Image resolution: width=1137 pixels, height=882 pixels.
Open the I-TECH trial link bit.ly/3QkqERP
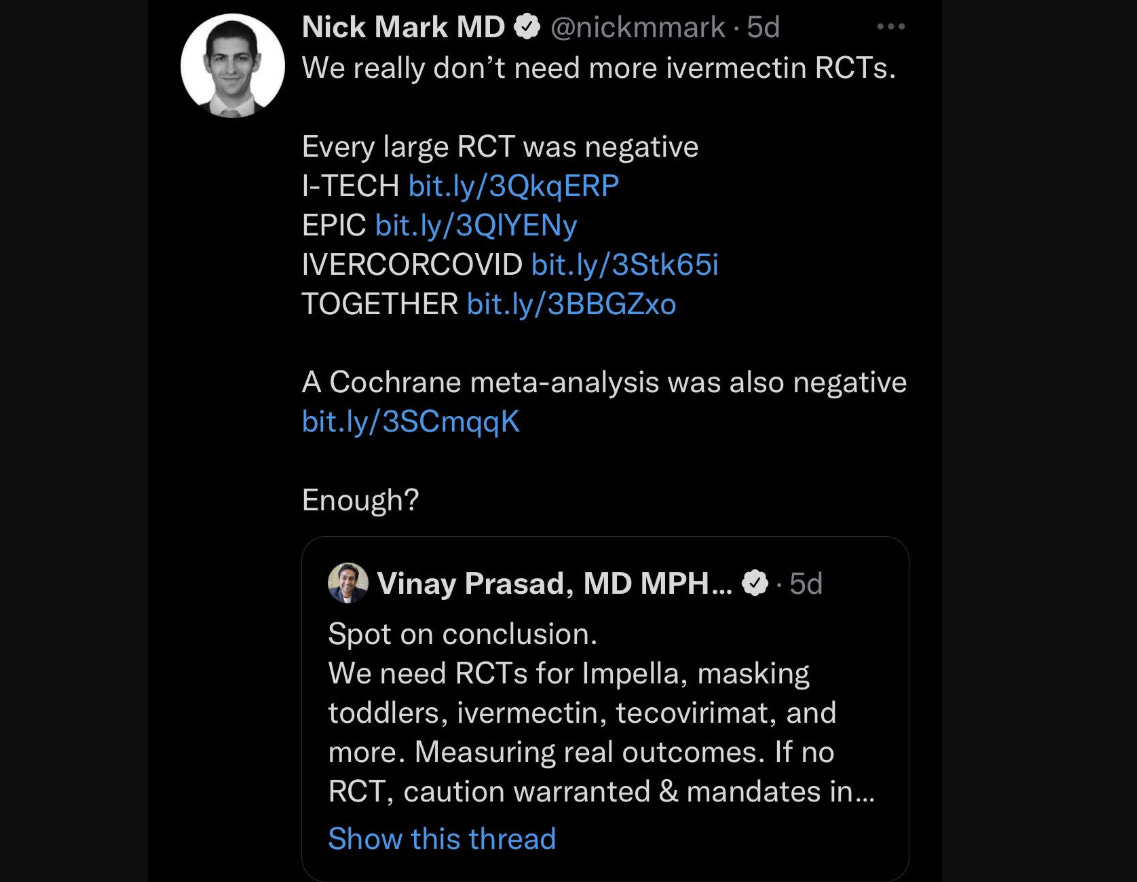(513, 186)
